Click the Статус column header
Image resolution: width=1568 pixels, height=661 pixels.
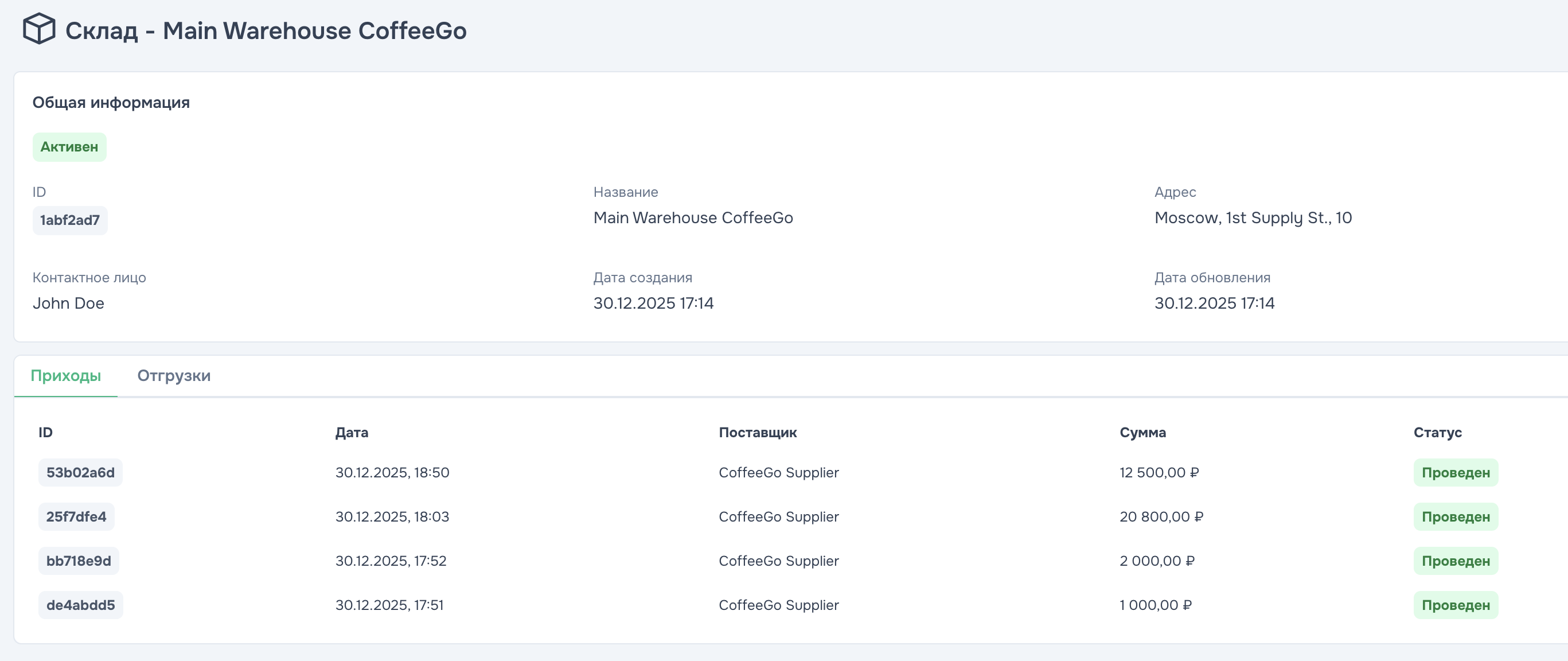coord(1437,433)
